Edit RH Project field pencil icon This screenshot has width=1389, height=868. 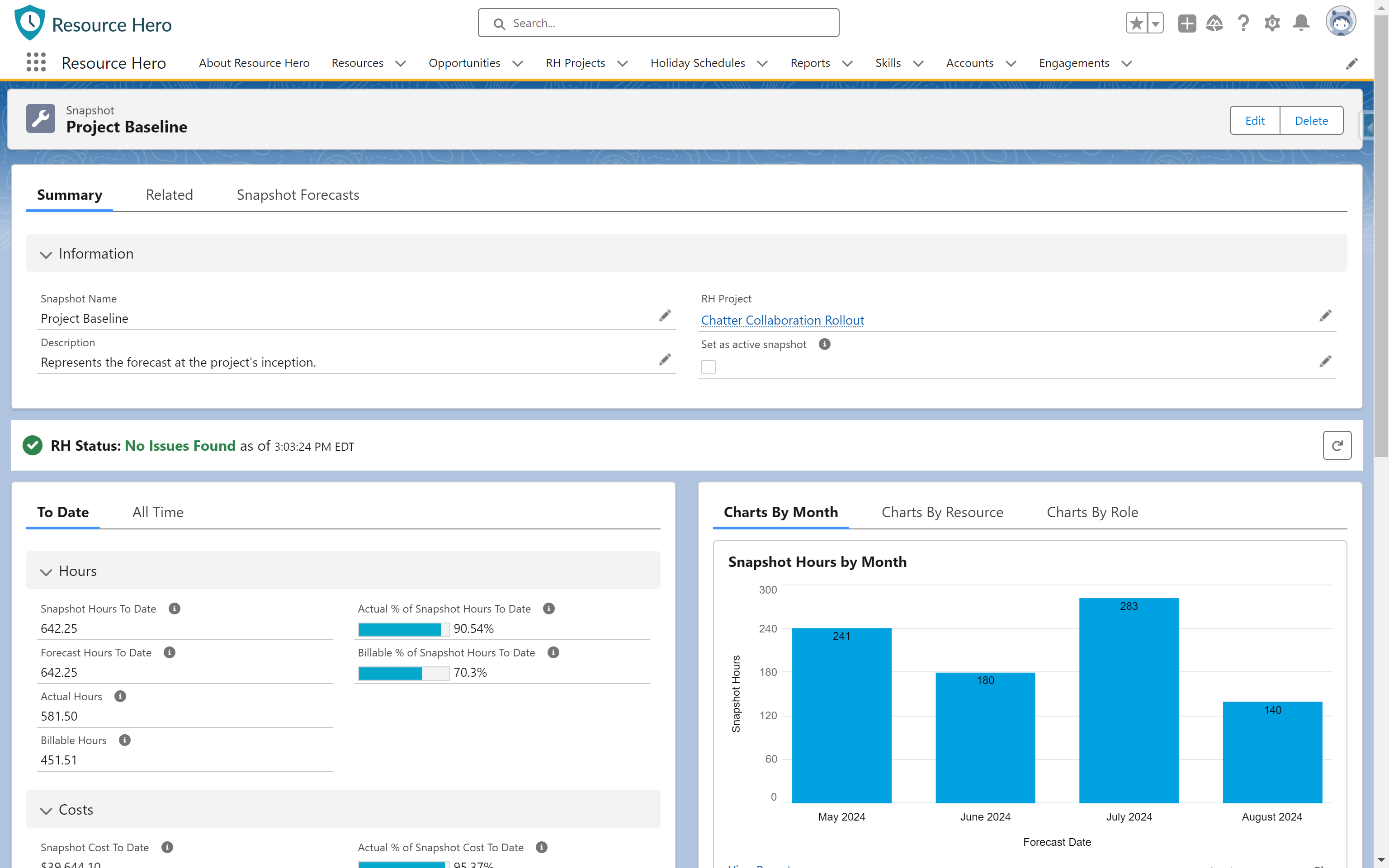point(1325,316)
